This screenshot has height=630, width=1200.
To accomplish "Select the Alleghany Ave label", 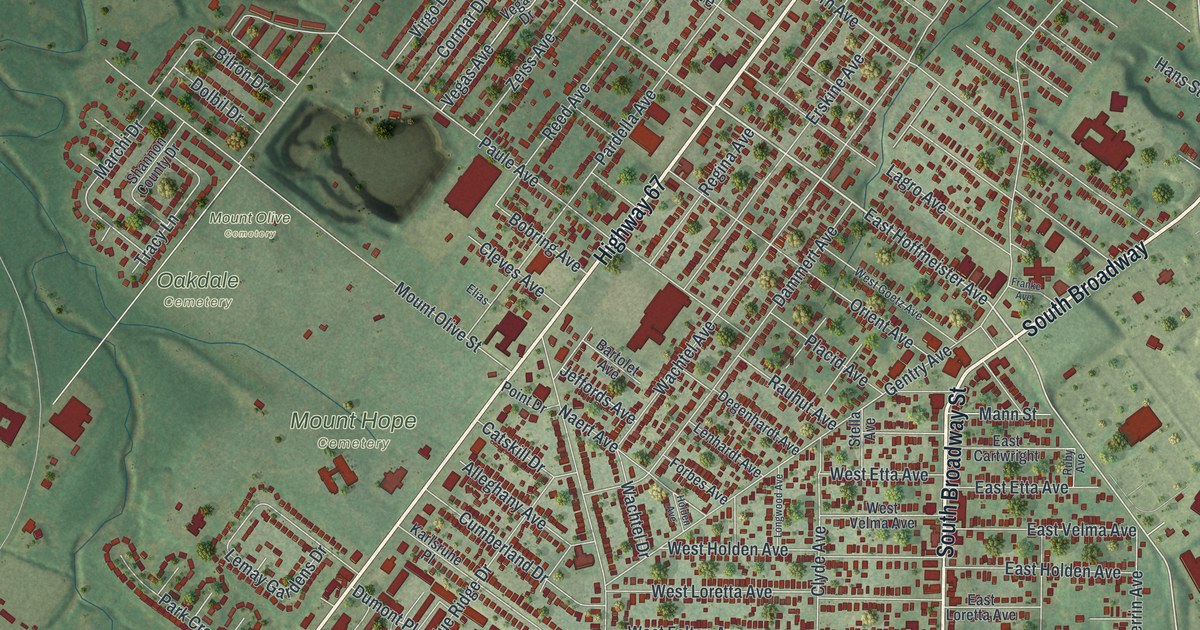I will [x=504, y=495].
